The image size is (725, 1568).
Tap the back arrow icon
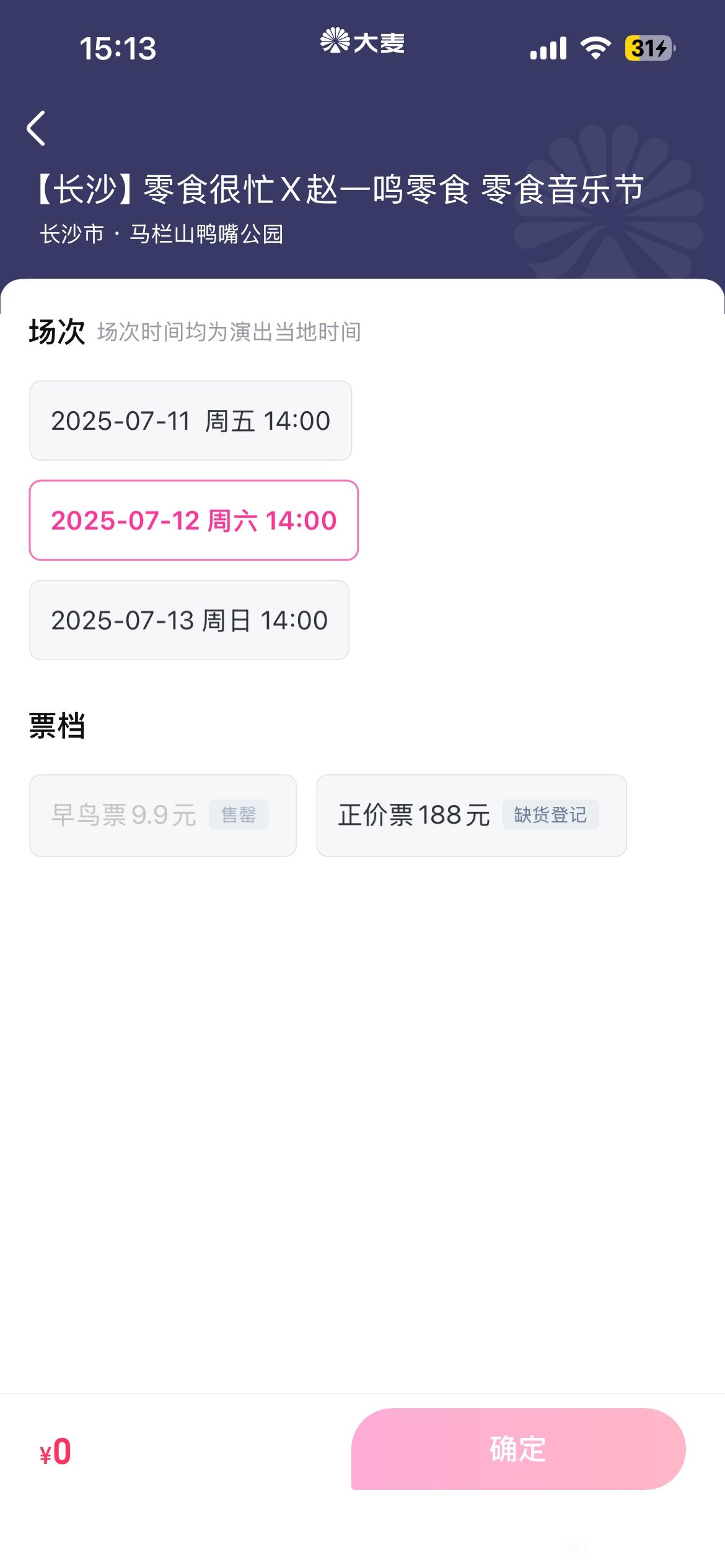point(36,128)
